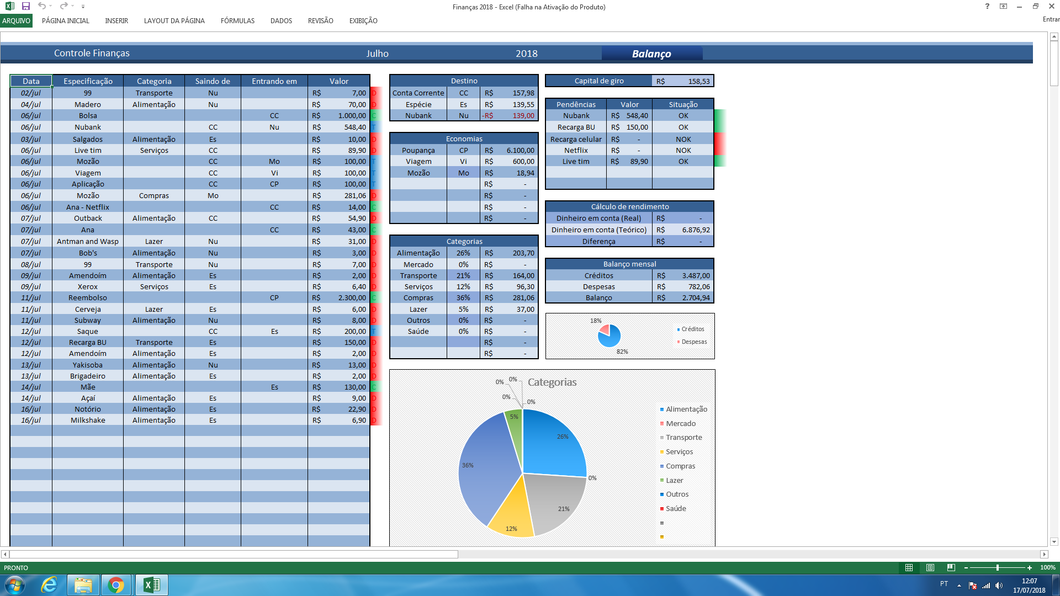Click the zoom out minus button
1060x596 pixels.
point(965,567)
